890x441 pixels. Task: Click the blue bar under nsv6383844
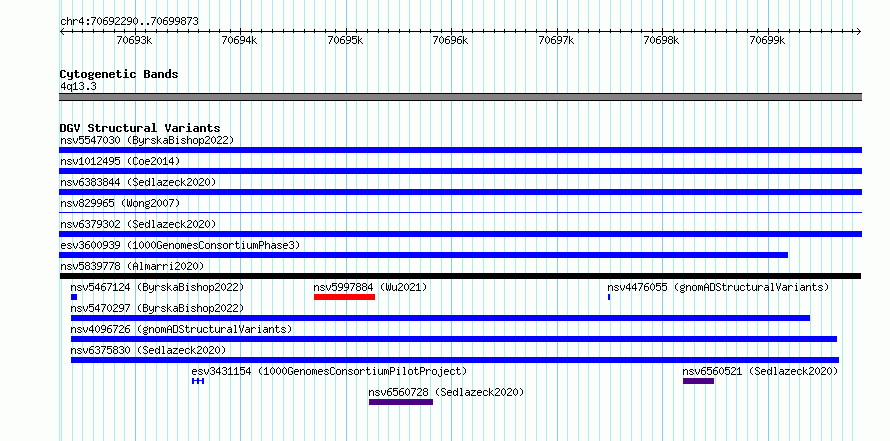[x=460, y=192]
